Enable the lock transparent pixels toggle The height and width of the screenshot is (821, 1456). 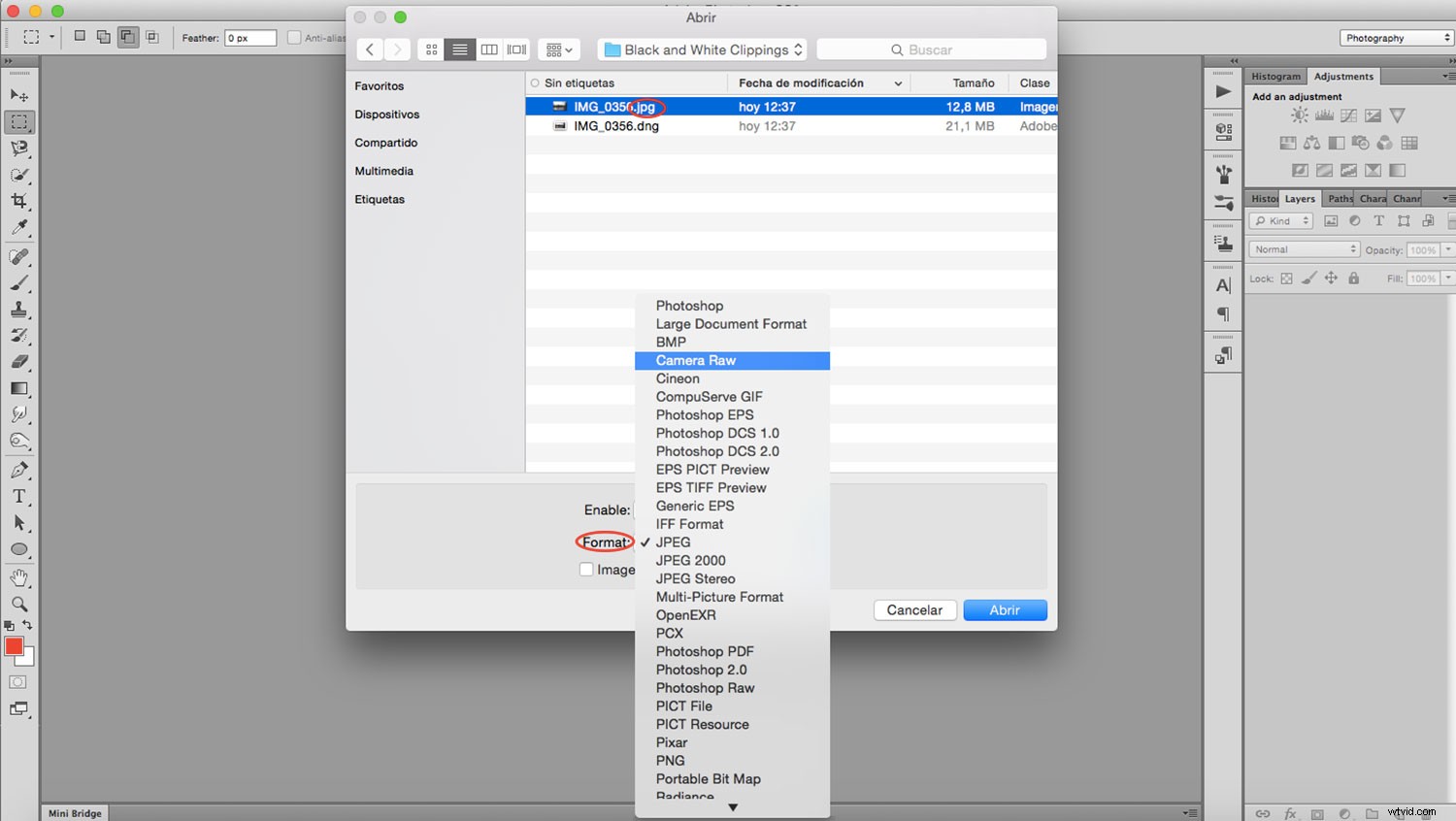tap(1287, 279)
